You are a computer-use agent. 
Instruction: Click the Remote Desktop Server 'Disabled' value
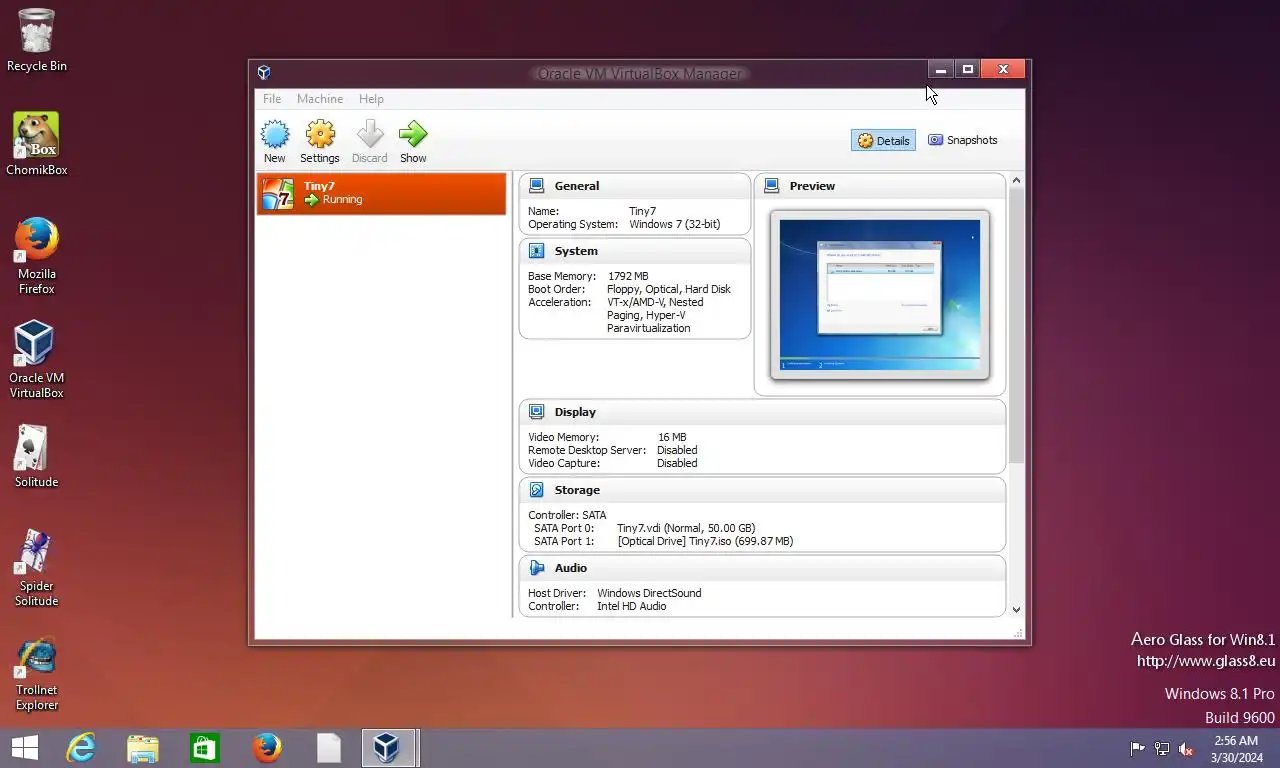point(677,450)
